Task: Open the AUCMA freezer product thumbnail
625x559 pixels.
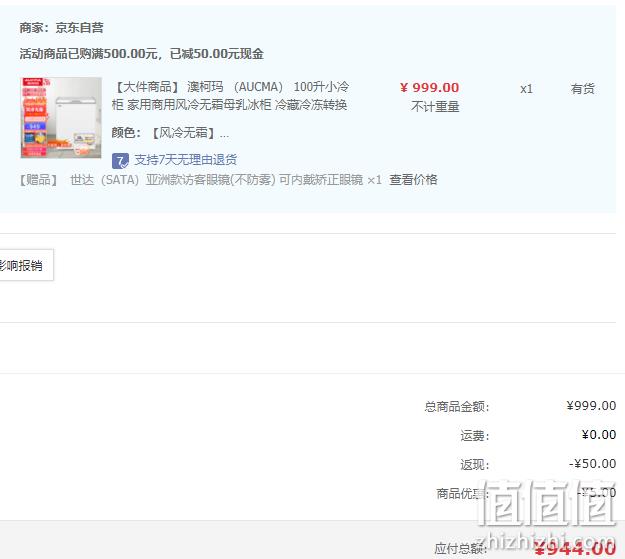Action: pos(61,118)
